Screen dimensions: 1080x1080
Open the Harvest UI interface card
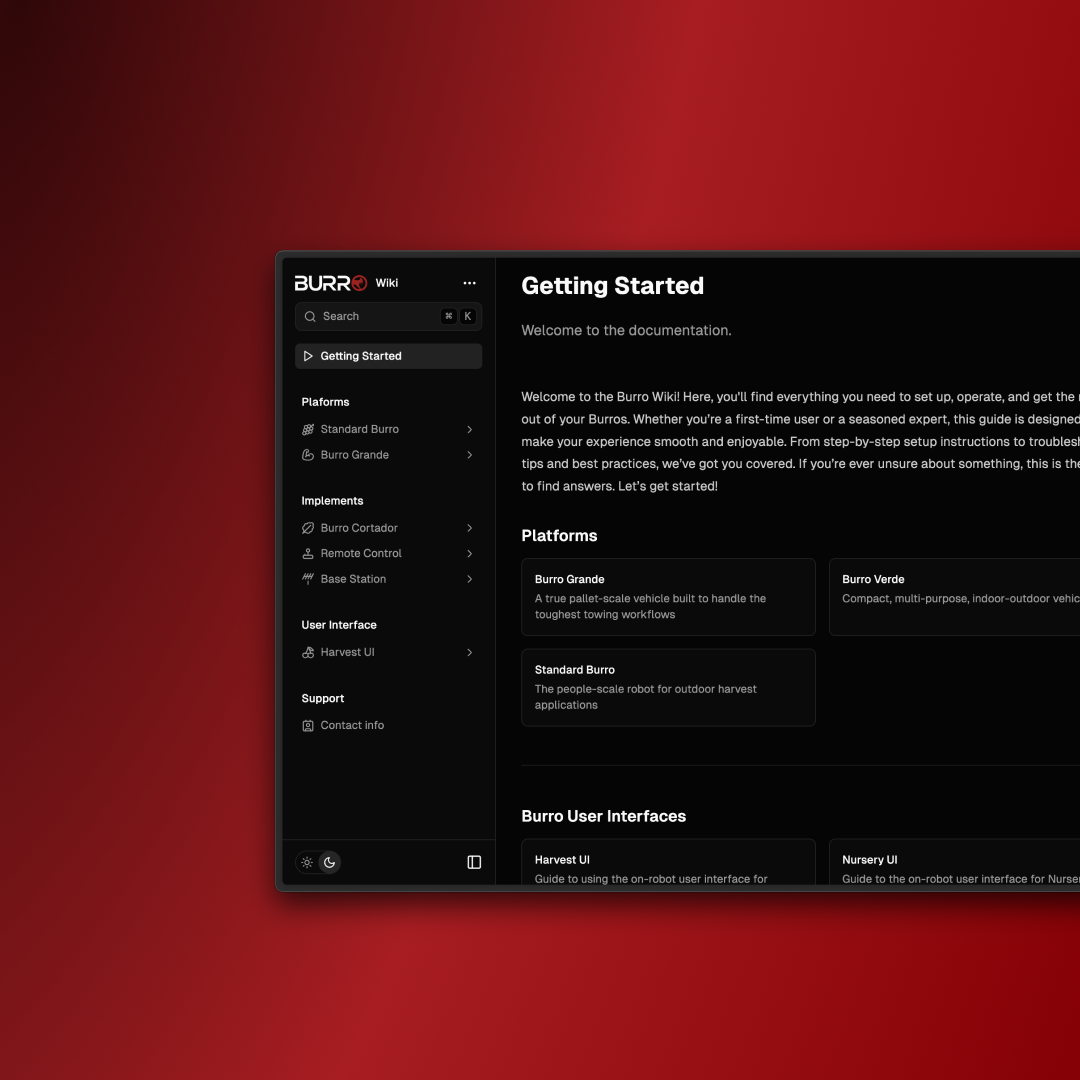[668, 862]
